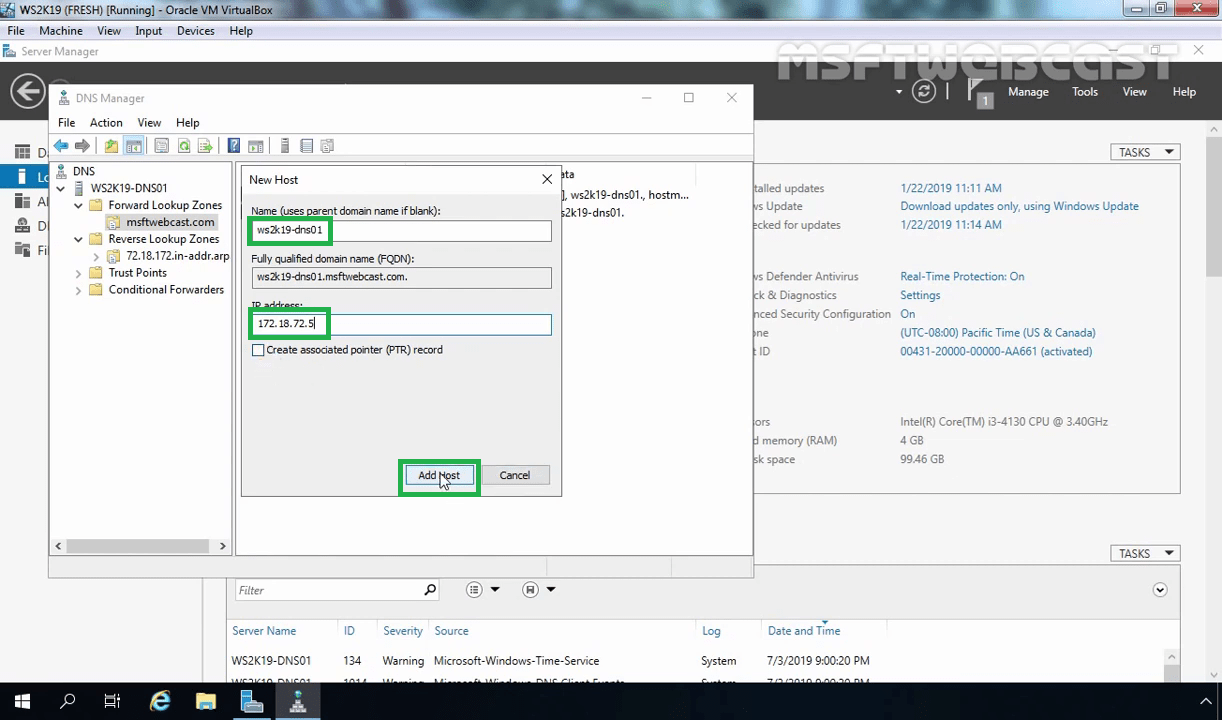Image resolution: width=1222 pixels, height=720 pixels.
Task: Toggle Show/Hide Console Tree toolbar icon
Action: coord(133,146)
